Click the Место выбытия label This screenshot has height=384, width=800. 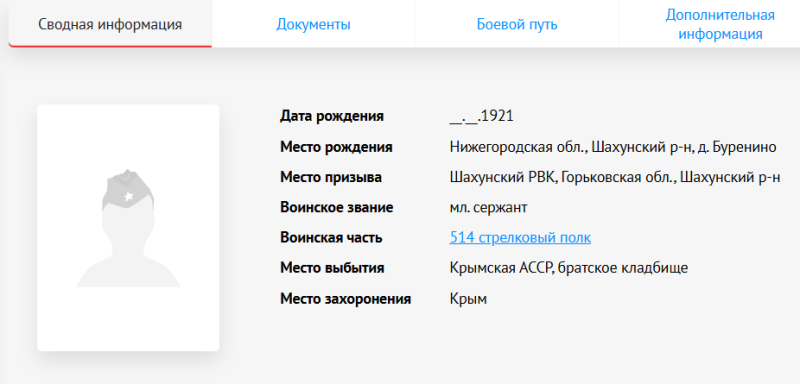click(x=332, y=268)
